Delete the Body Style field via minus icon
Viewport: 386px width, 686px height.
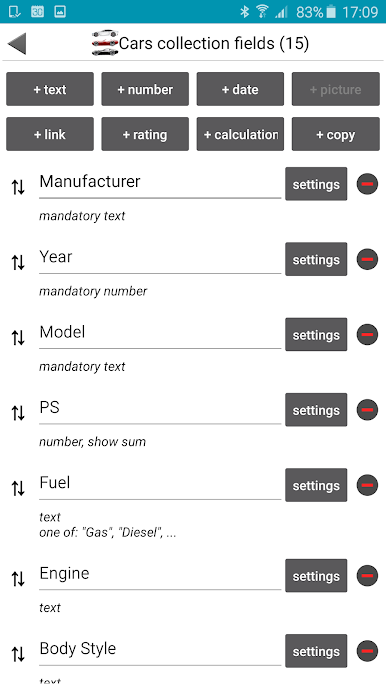click(x=367, y=651)
